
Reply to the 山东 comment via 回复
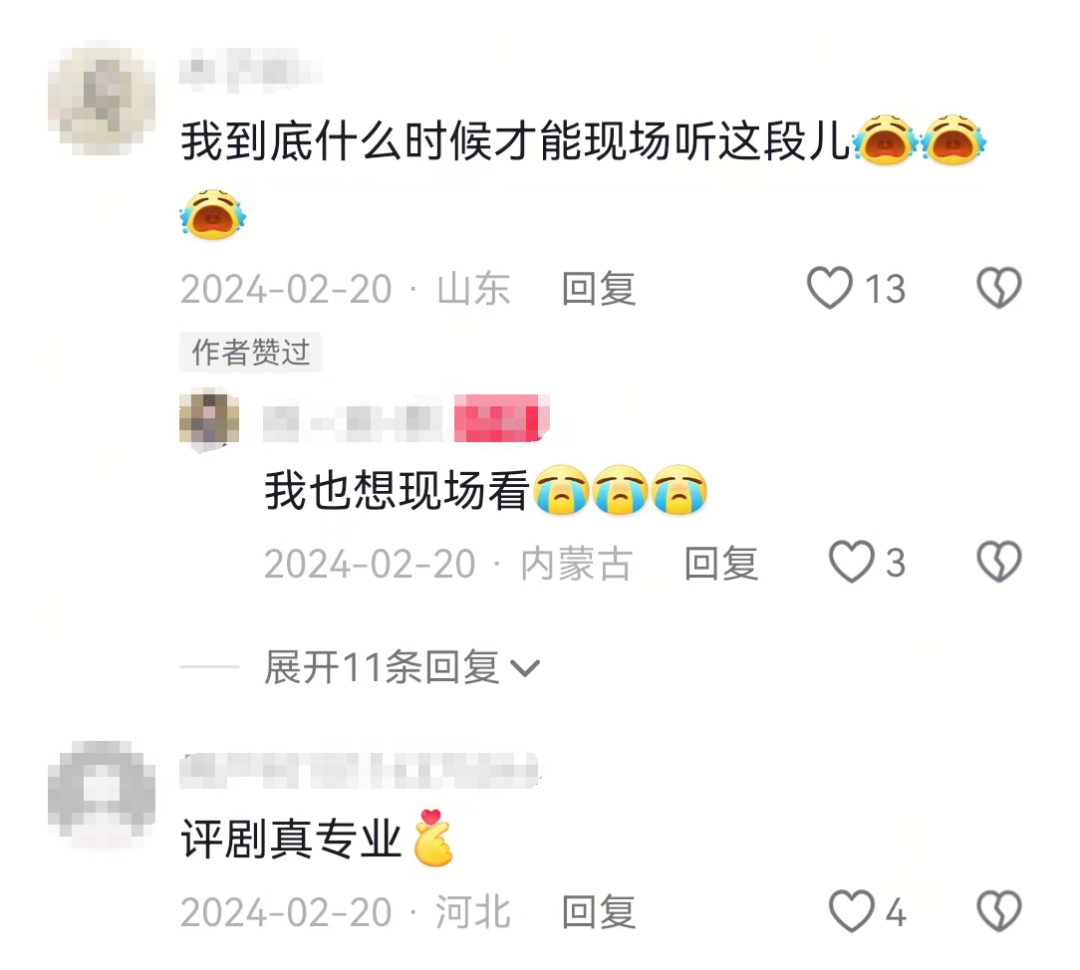(599, 289)
